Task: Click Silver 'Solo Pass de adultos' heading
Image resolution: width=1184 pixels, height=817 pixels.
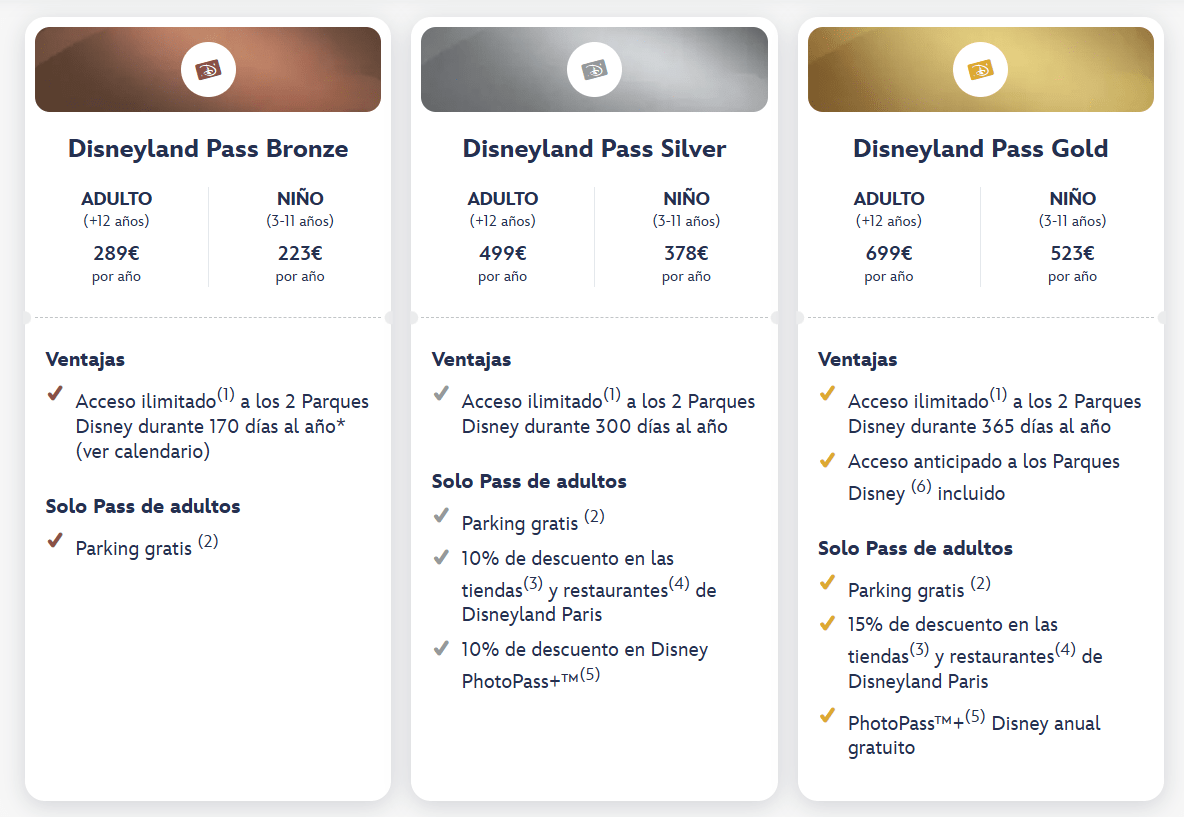Action: (x=529, y=481)
